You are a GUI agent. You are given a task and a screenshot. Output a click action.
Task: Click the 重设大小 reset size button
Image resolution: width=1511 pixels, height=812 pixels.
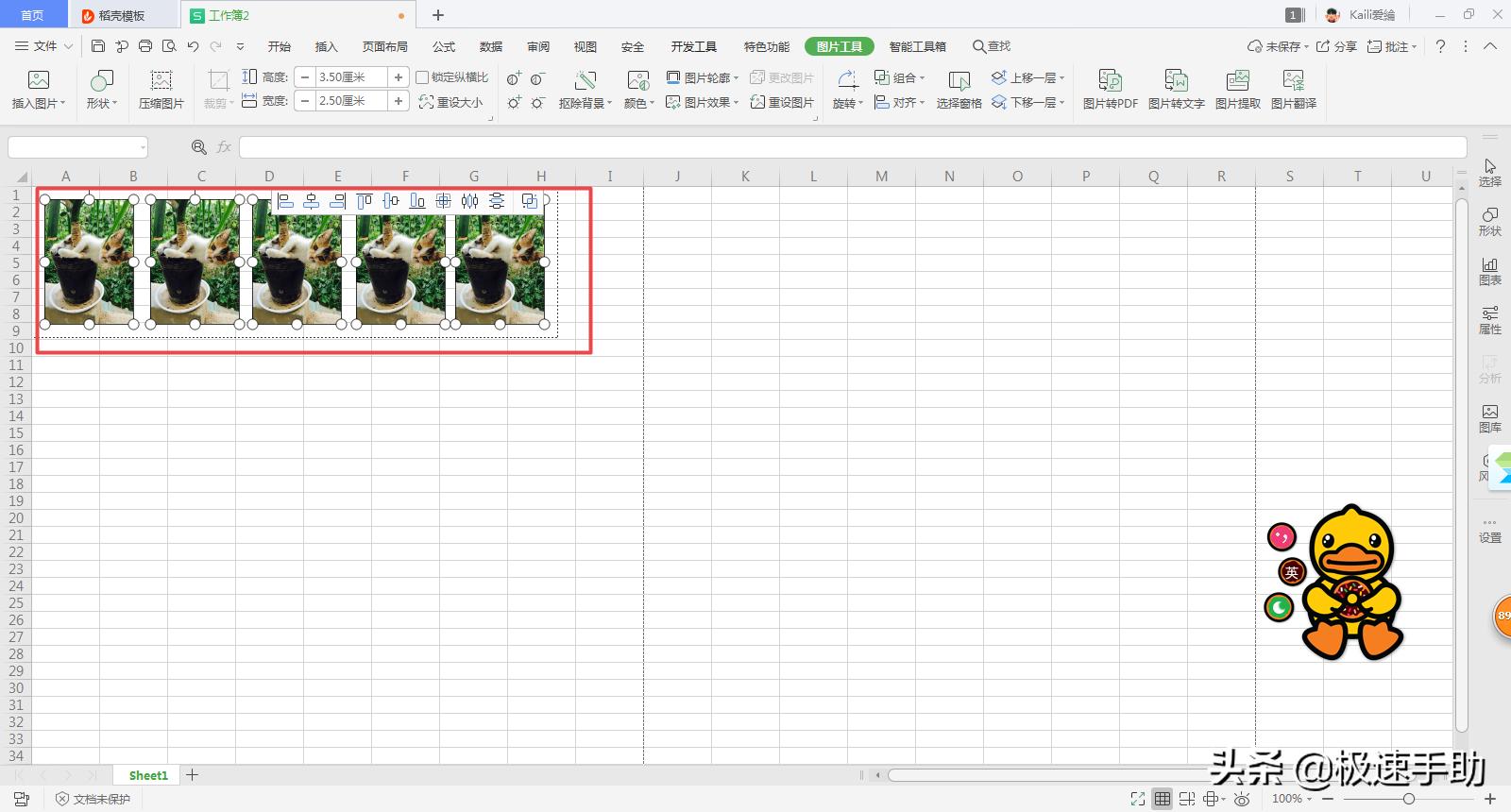pos(451,102)
